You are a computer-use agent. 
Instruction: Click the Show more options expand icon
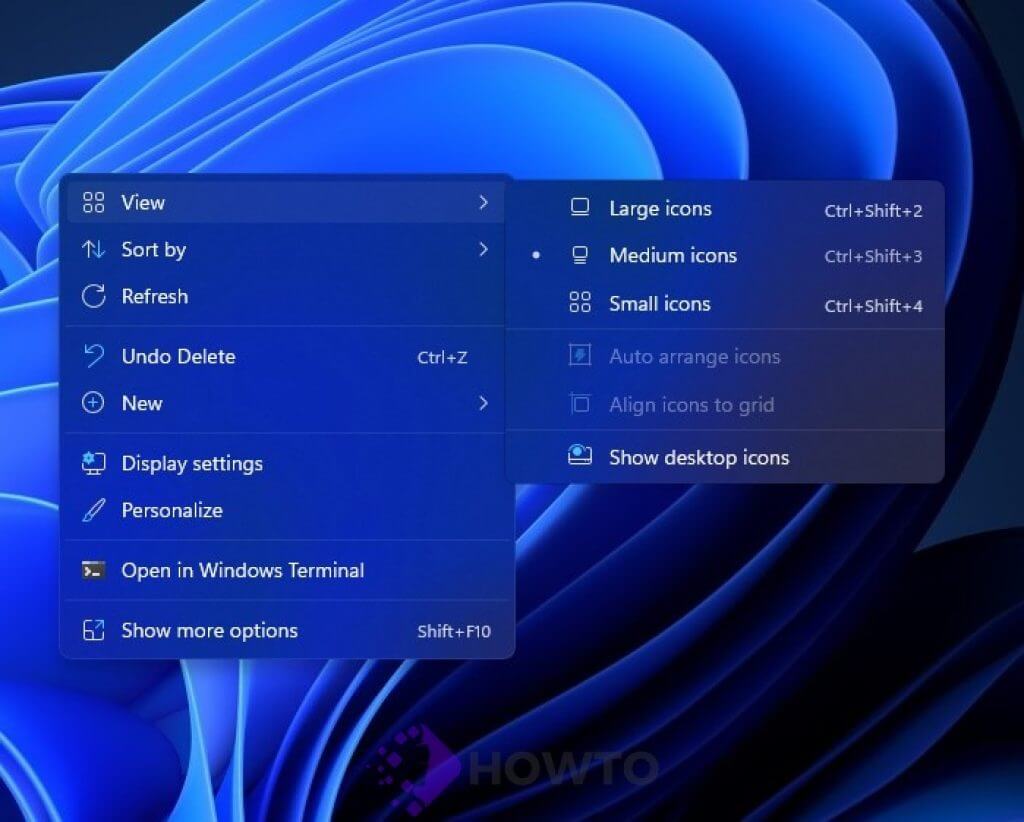(93, 630)
